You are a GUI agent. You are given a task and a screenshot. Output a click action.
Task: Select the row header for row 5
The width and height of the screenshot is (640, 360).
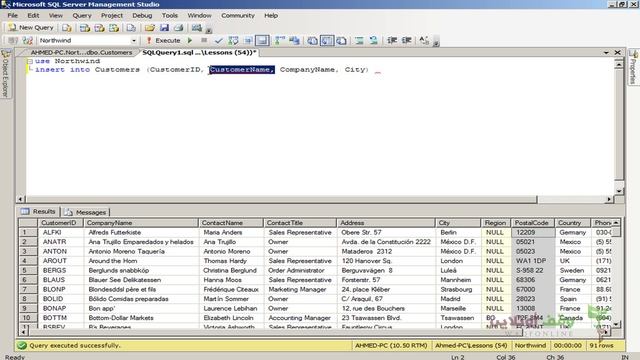(28, 270)
